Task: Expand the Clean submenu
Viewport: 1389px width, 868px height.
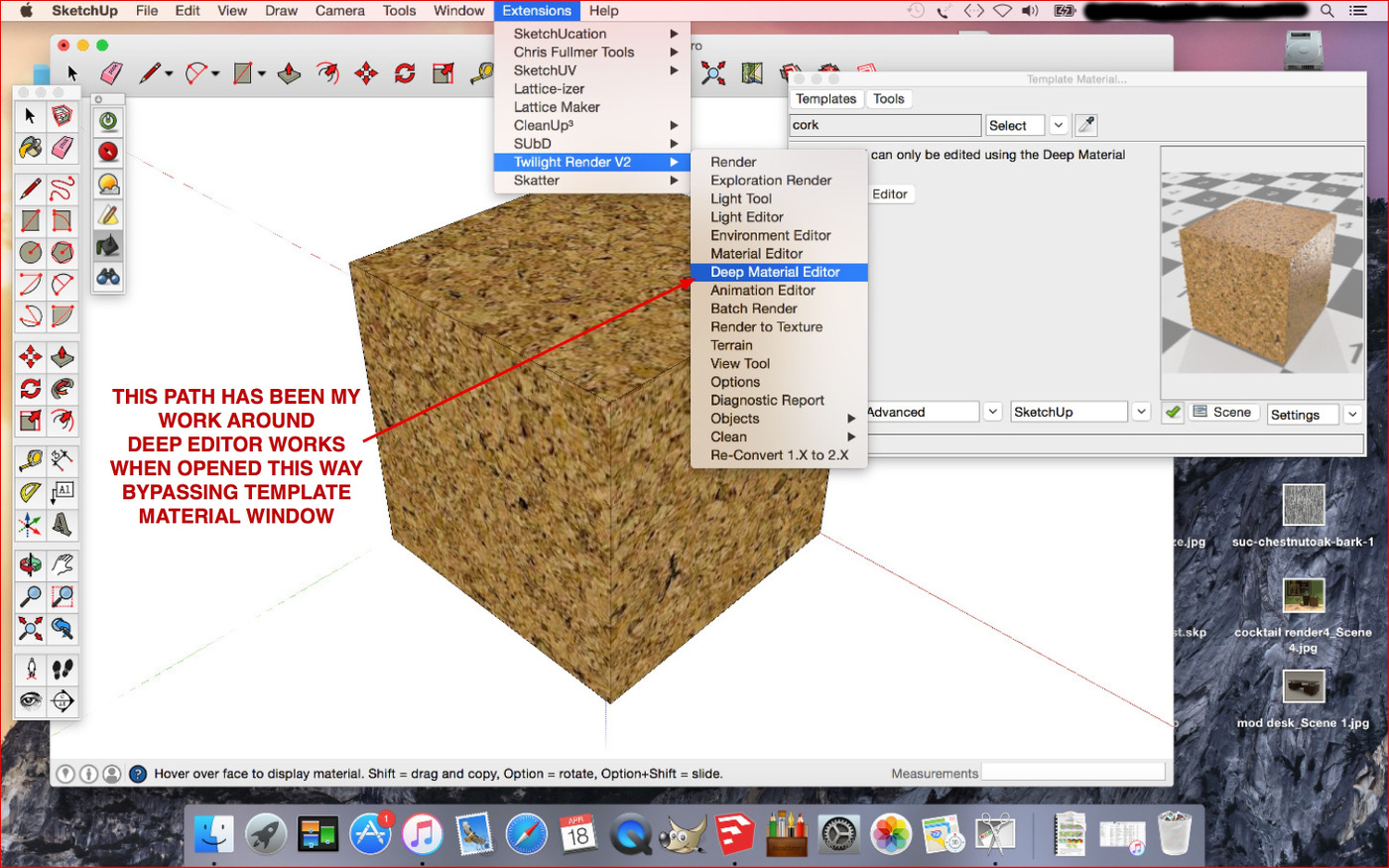Action: tap(779, 436)
